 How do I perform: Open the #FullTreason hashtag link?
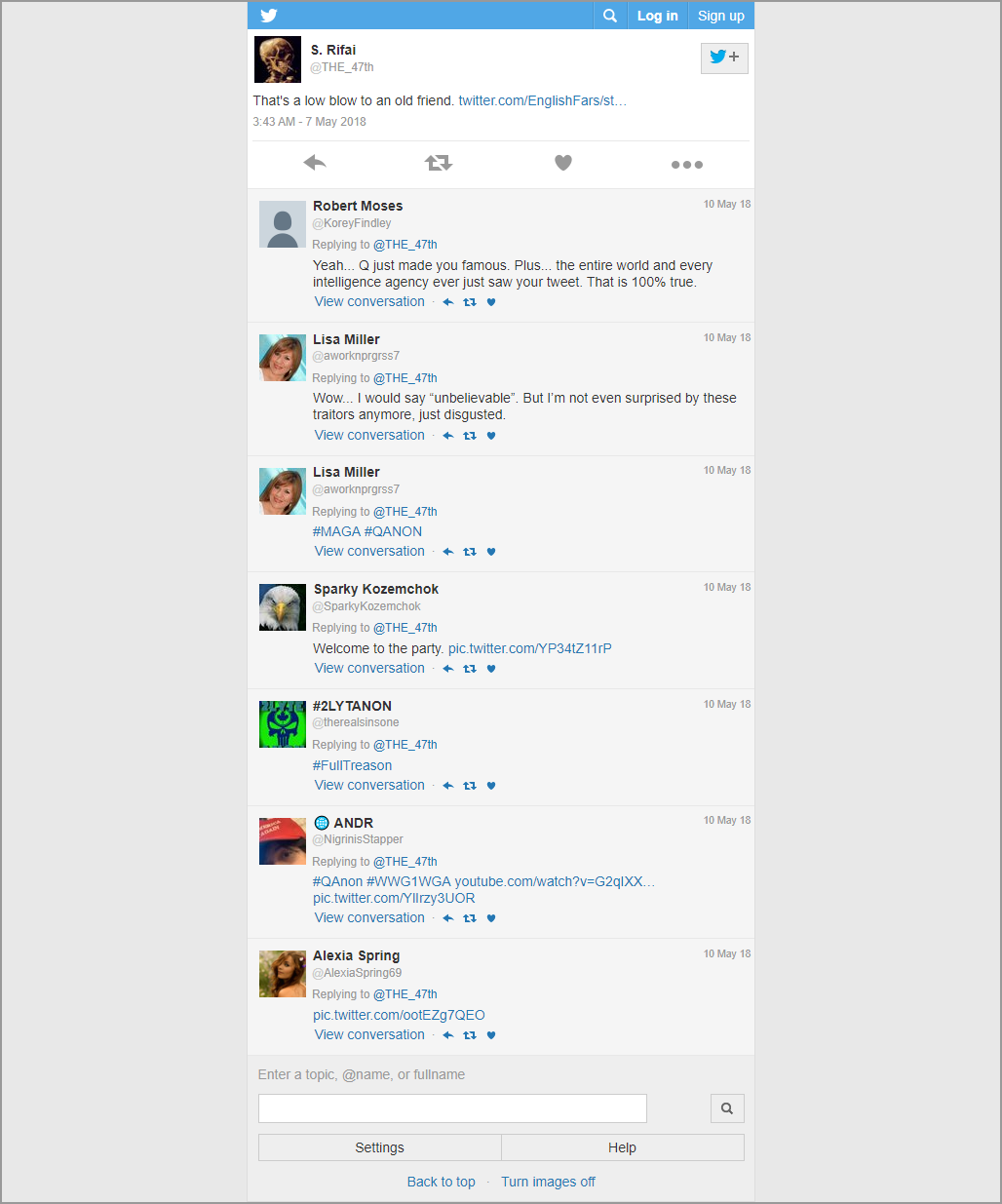click(352, 765)
